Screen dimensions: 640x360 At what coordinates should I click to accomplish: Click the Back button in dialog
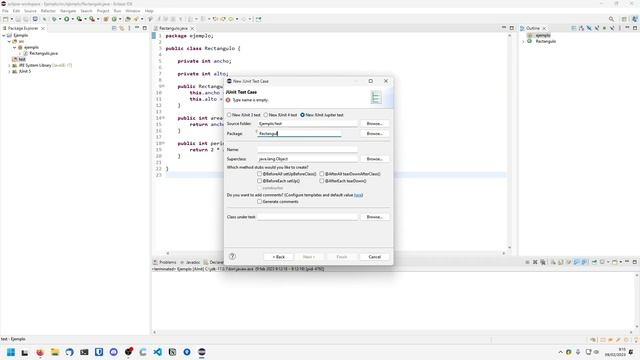(278, 257)
